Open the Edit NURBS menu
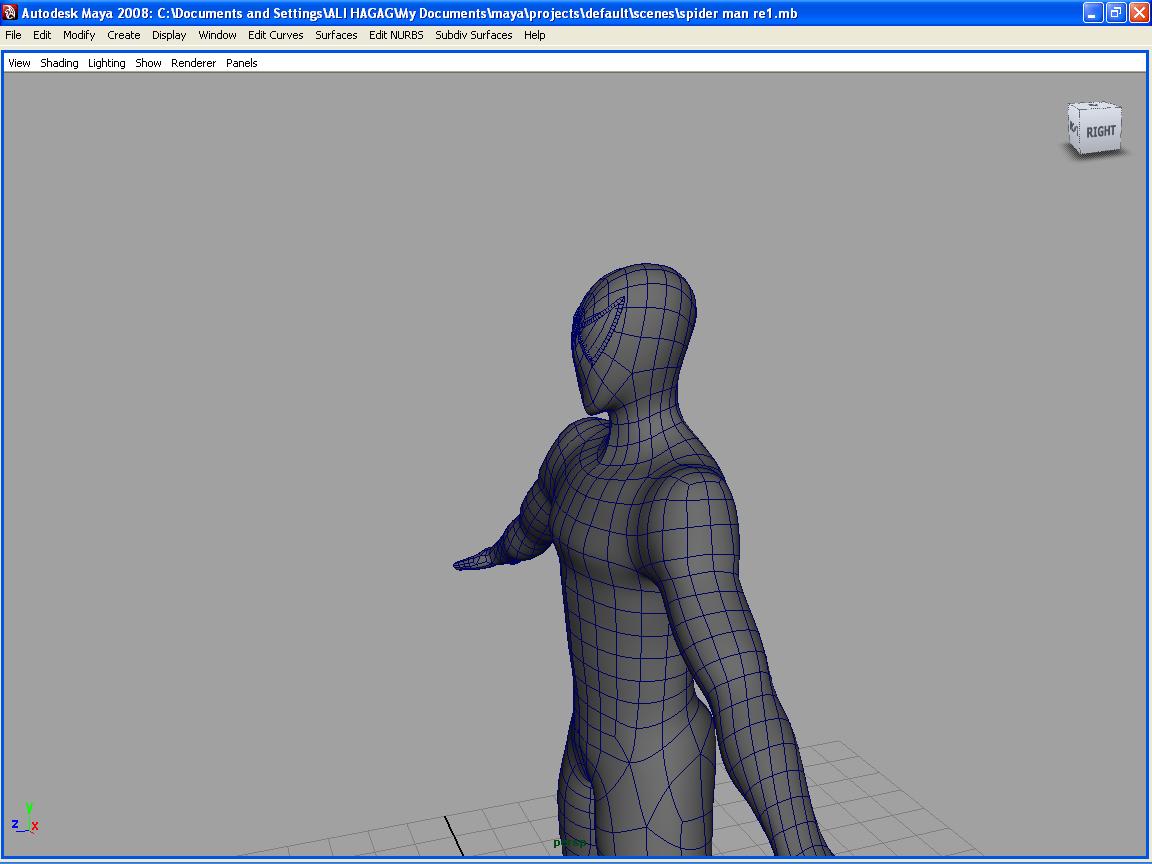This screenshot has width=1152, height=864. [396, 35]
